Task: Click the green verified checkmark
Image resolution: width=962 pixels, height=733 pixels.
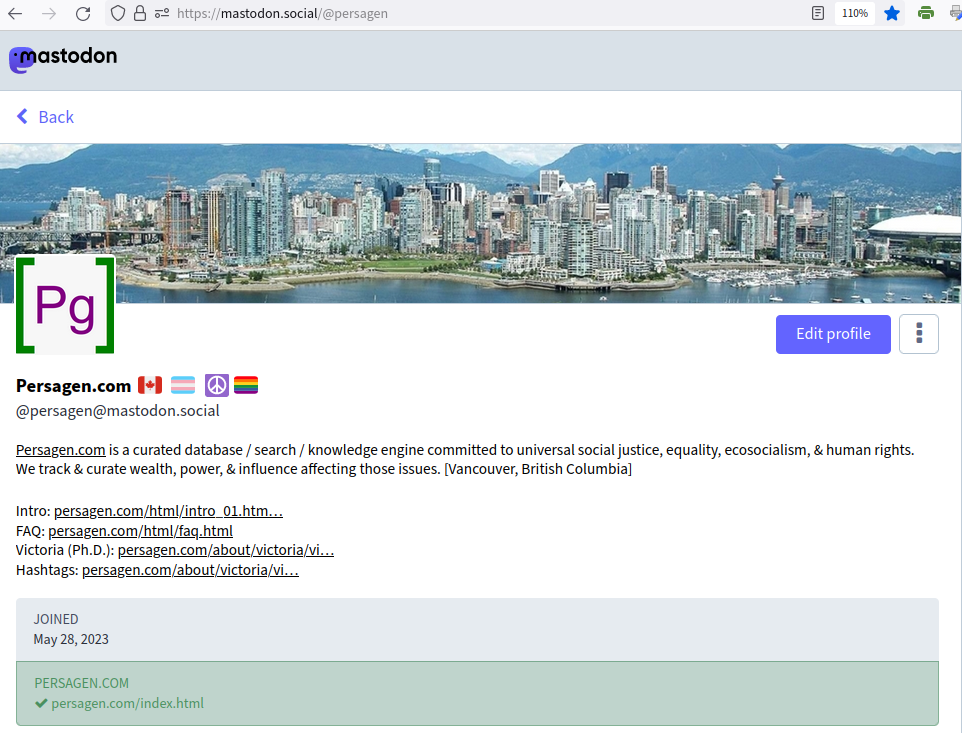Action: pos(41,704)
